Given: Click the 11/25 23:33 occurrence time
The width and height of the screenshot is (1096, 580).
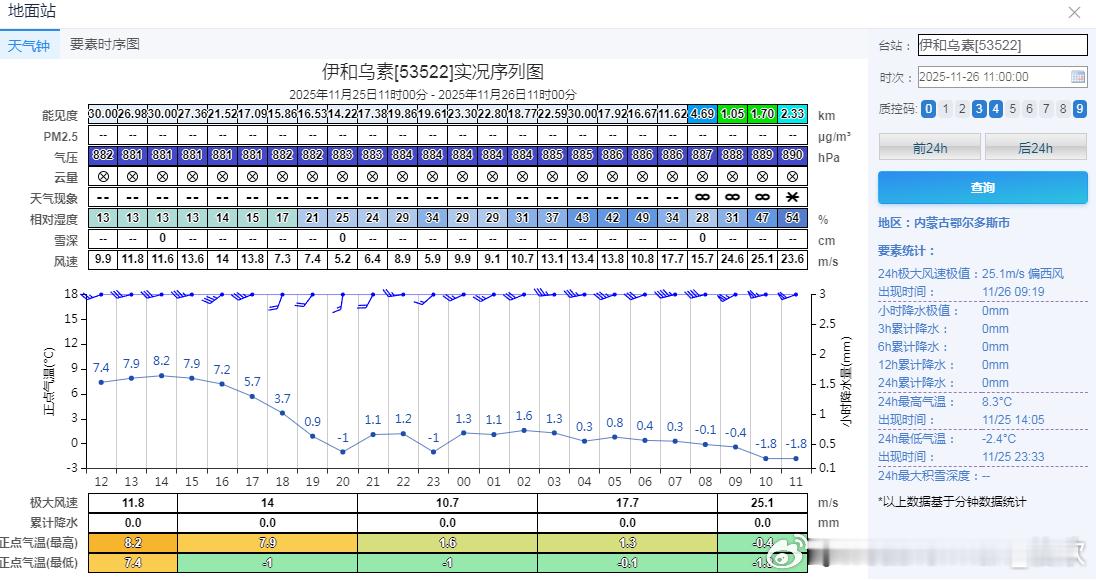Looking at the screenshot, I should tap(1013, 457).
